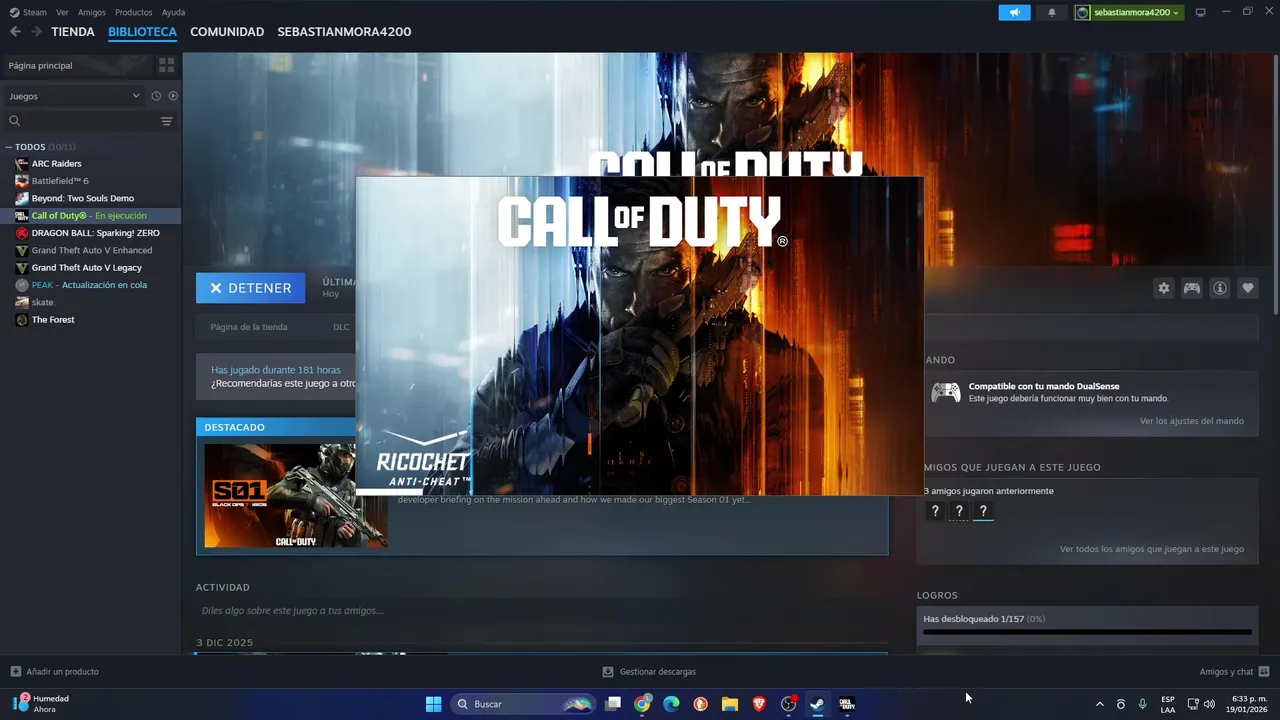Open Página principal of library

76,65
